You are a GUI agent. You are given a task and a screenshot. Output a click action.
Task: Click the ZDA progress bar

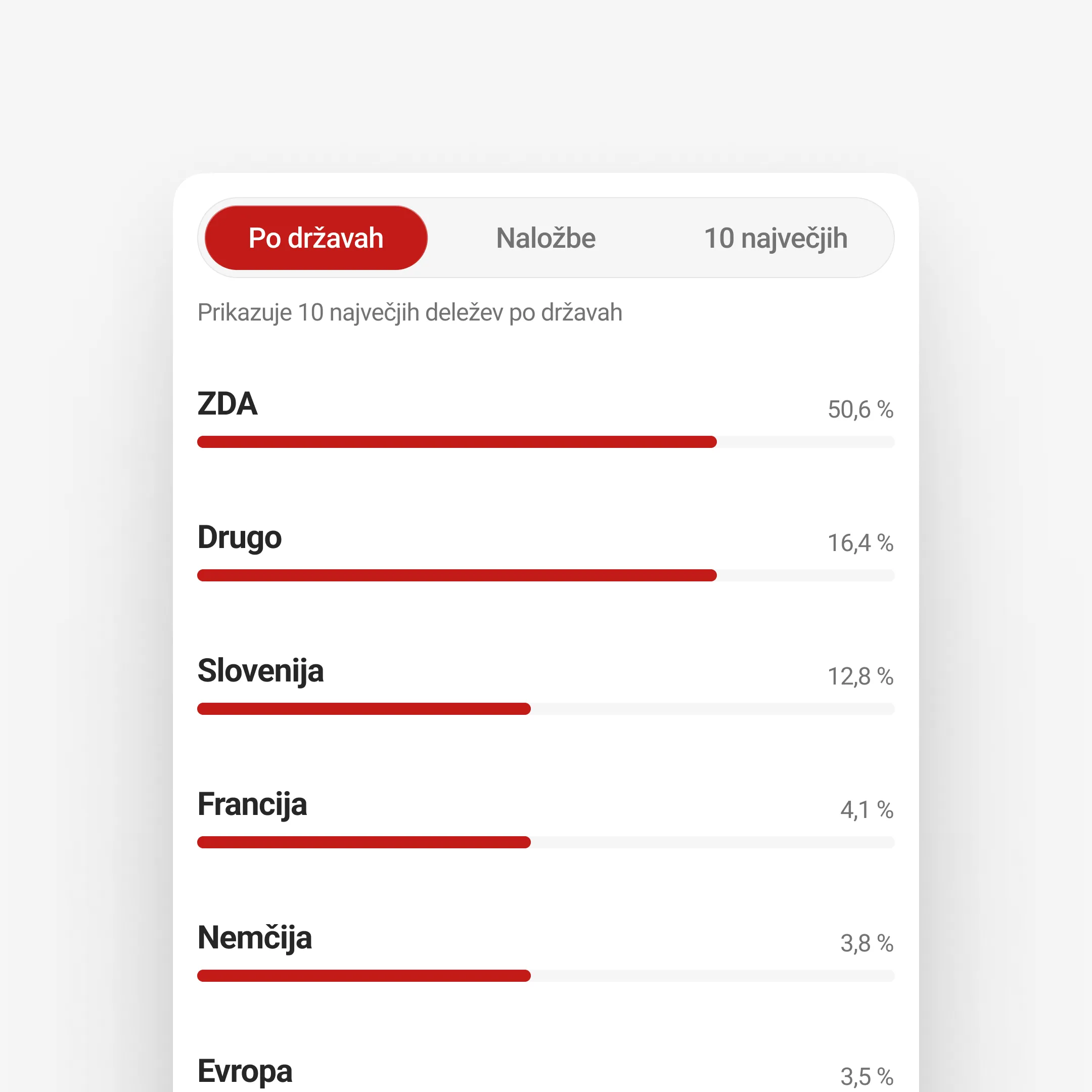click(545, 442)
